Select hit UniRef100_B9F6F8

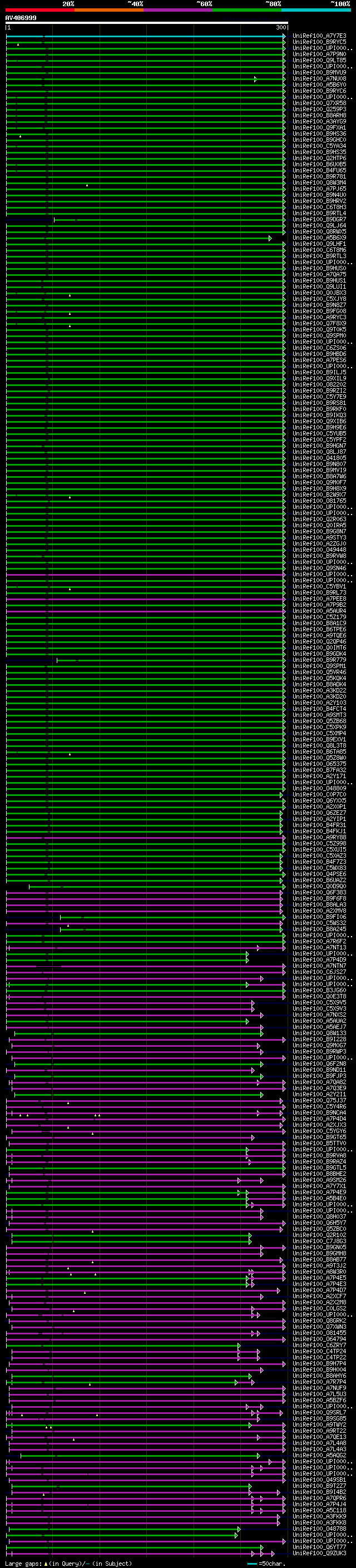click(x=319, y=899)
